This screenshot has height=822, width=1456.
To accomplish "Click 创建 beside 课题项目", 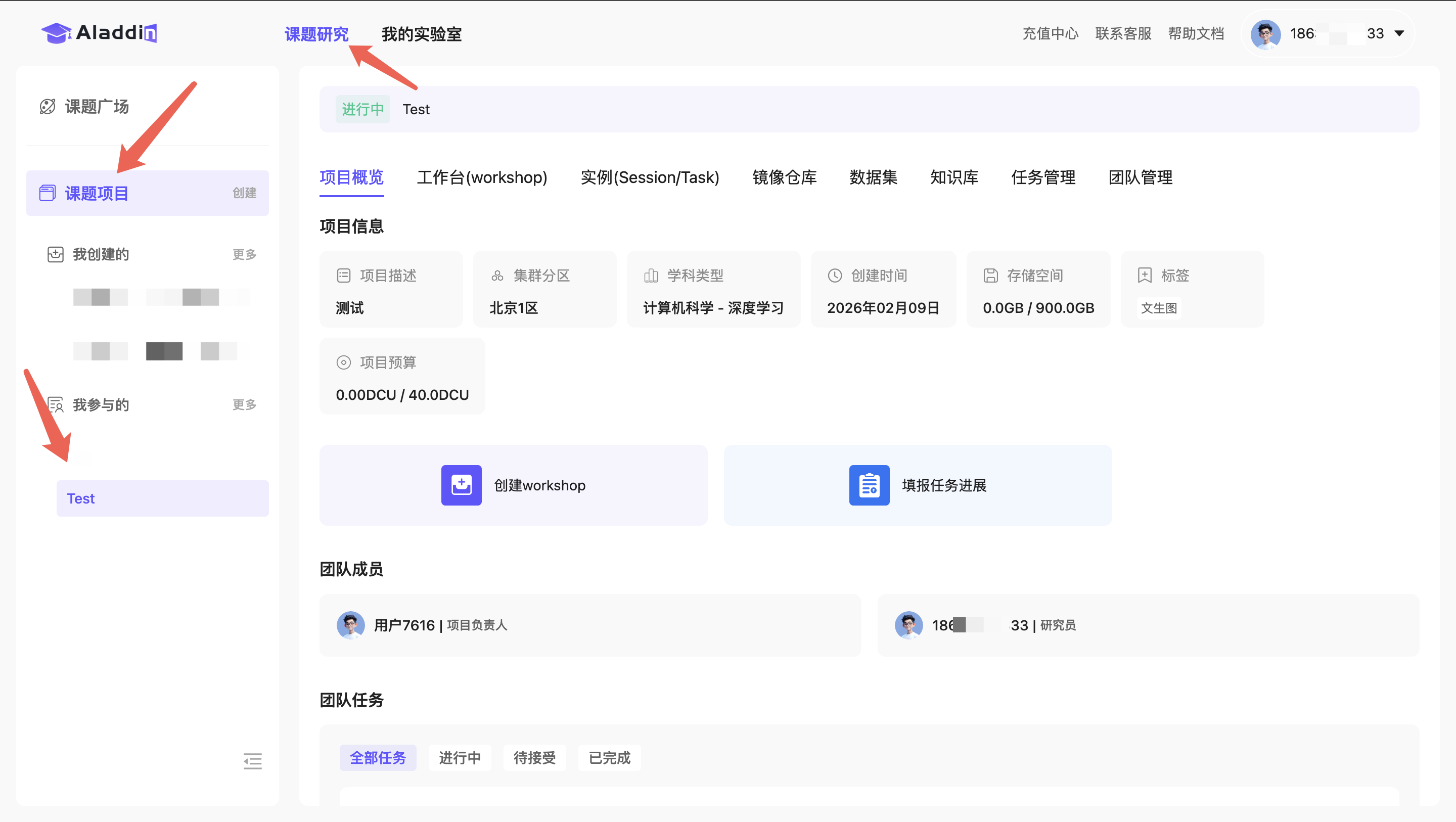I will (244, 193).
